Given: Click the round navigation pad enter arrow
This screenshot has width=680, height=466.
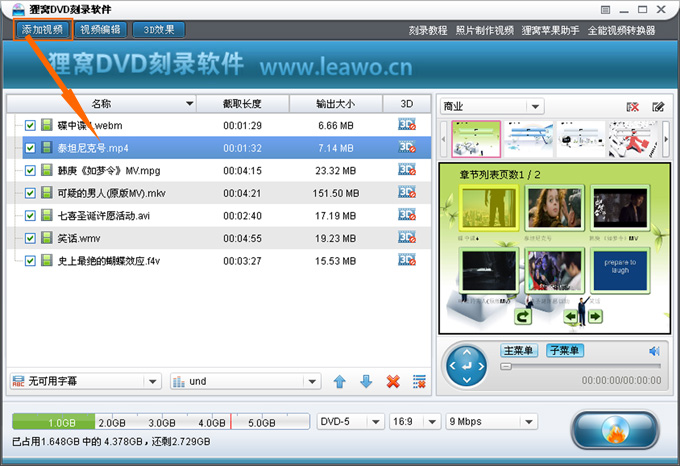Looking at the screenshot, I should click(x=467, y=366).
